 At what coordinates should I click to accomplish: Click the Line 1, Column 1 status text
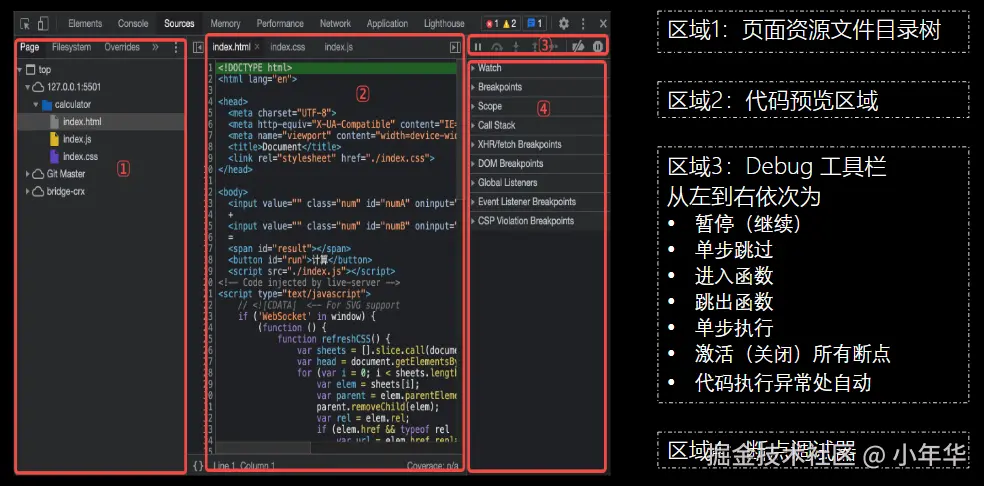pyautogui.click(x=243, y=466)
